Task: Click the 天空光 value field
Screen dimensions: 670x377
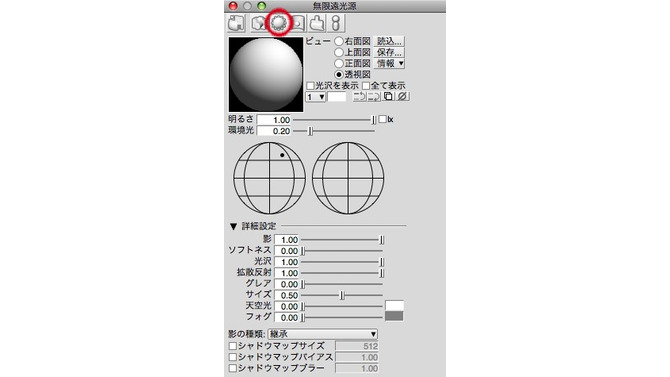Action: pyautogui.click(x=286, y=307)
